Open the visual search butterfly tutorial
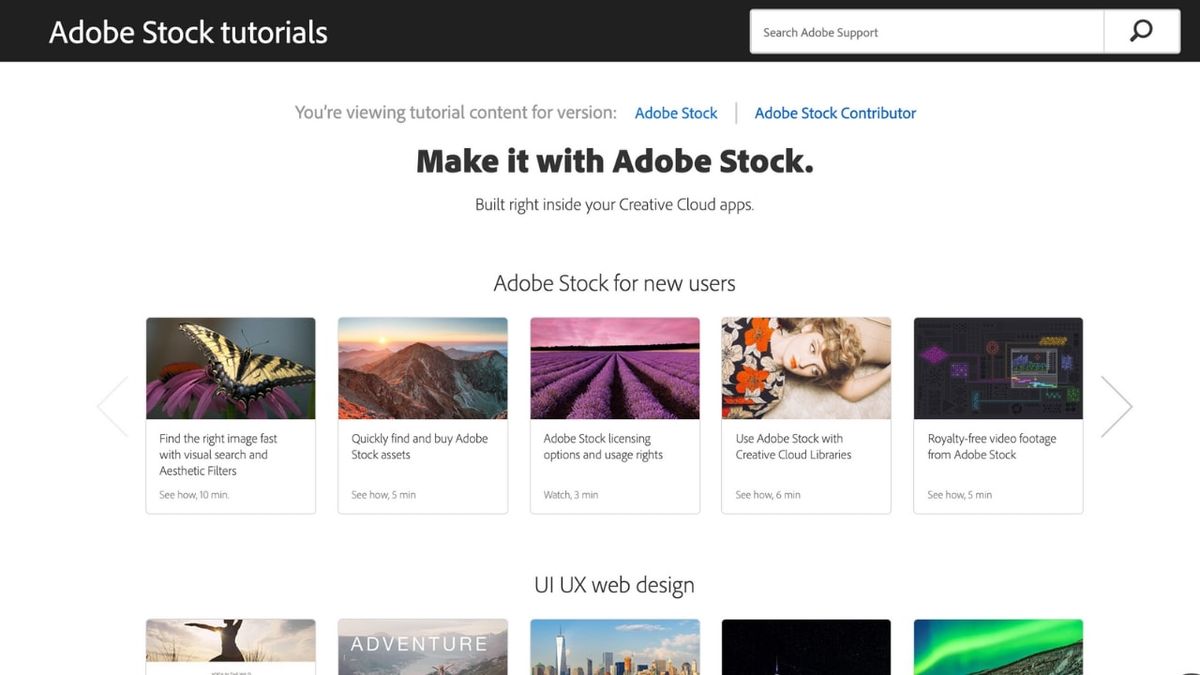The width and height of the screenshot is (1200, 675). pos(230,368)
